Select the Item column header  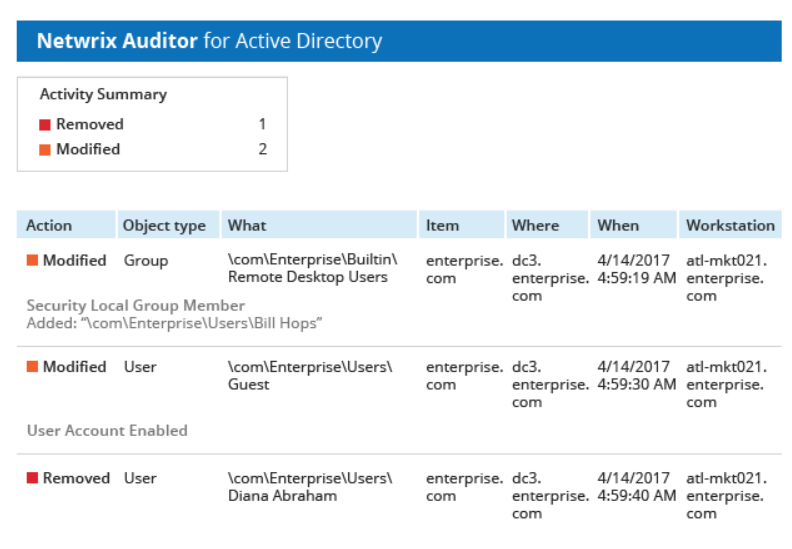point(462,225)
